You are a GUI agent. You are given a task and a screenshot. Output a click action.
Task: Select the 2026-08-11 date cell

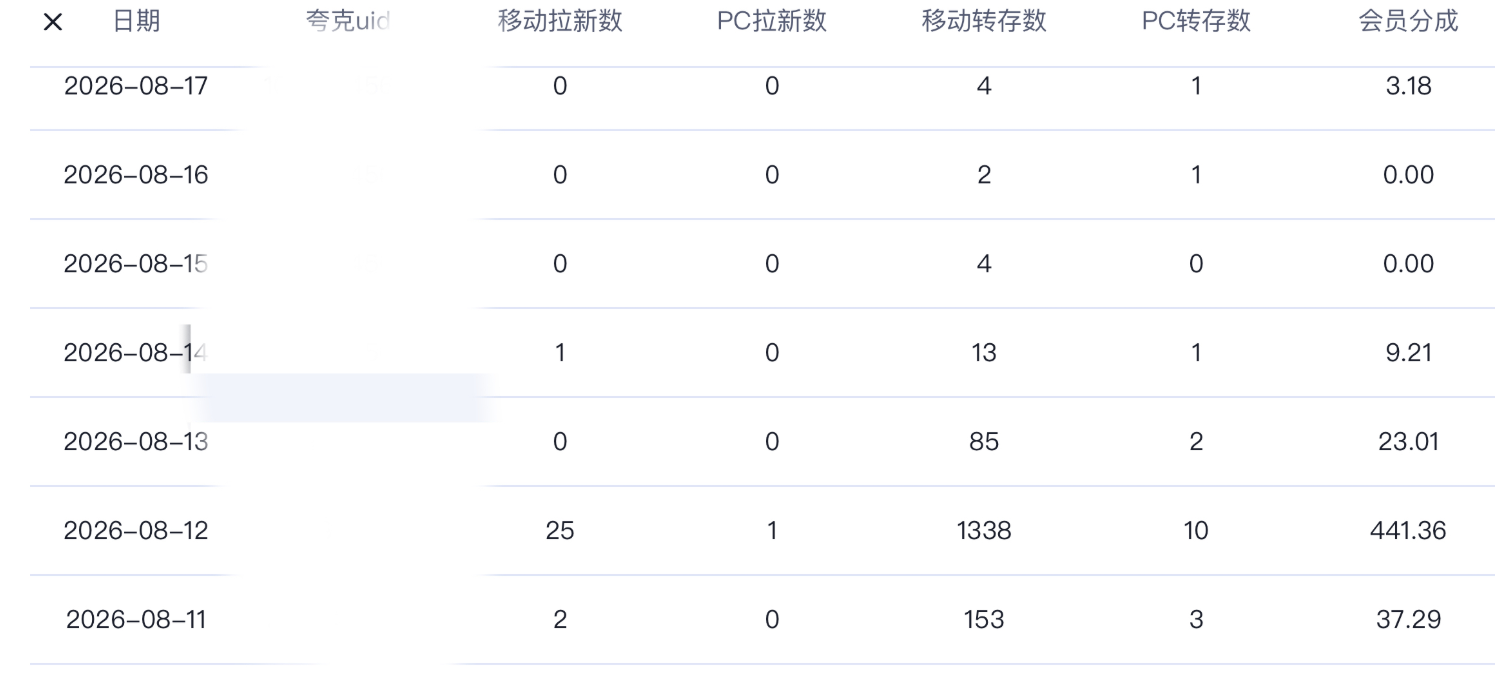click(136, 620)
